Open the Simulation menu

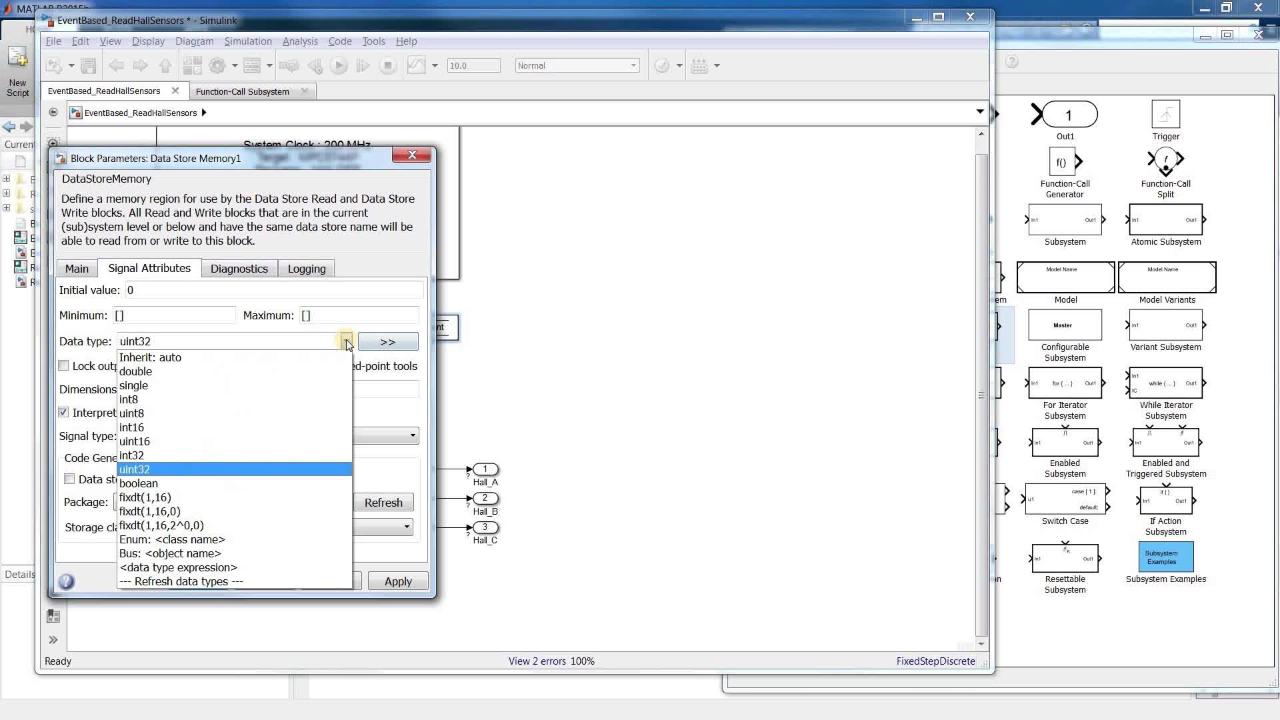[x=247, y=41]
